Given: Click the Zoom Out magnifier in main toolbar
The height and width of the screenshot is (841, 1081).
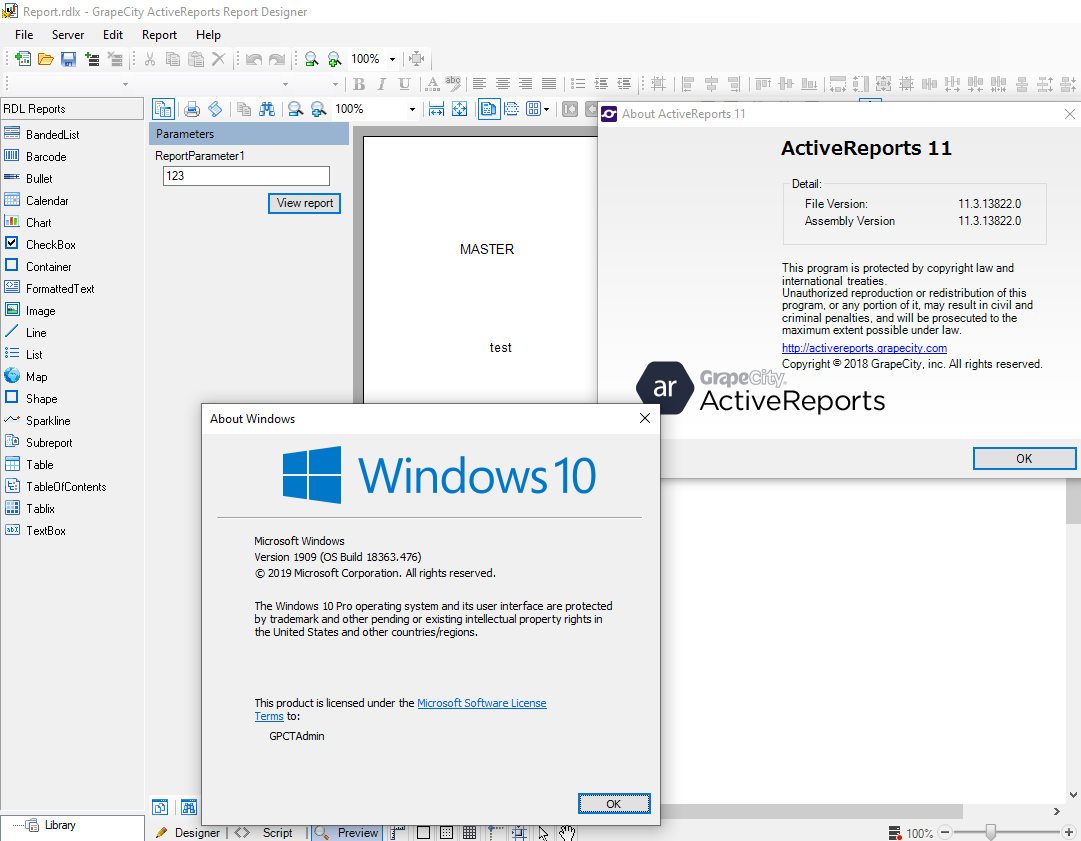Looking at the screenshot, I should tap(312, 59).
